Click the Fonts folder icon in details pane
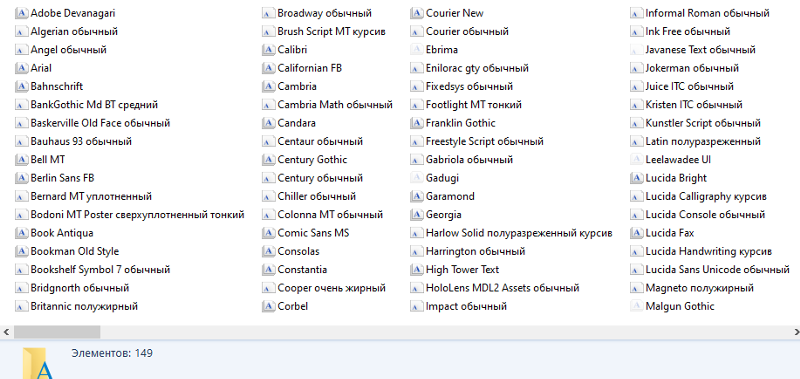Viewport: 800px width, 379px height. point(38,363)
